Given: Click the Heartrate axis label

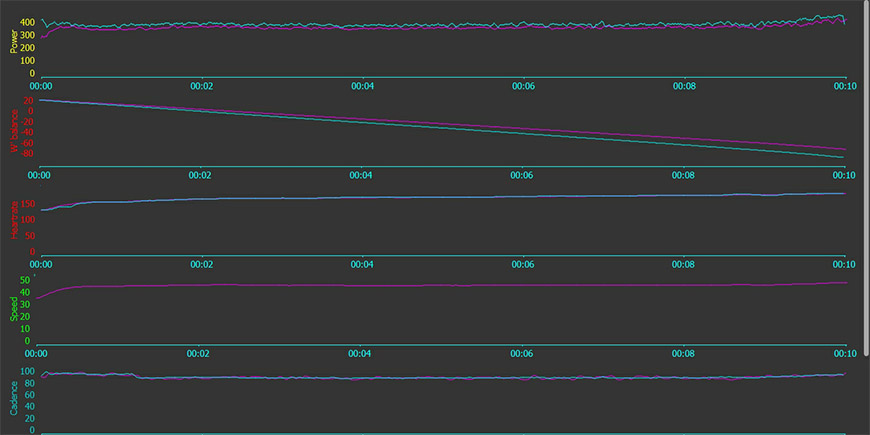Looking at the screenshot, I should click(14, 218).
